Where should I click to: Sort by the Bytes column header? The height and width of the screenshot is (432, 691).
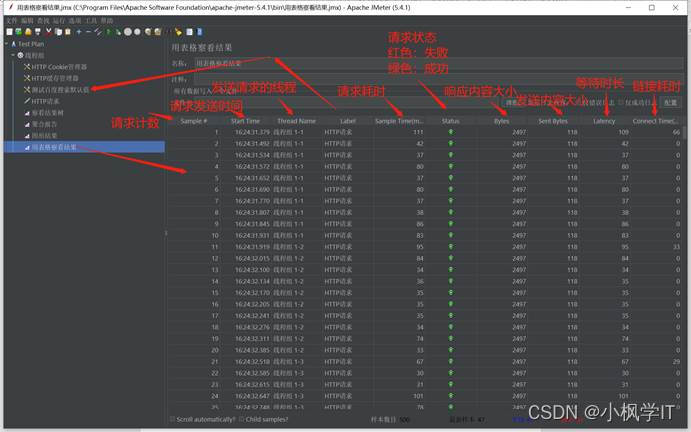(502, 121)
